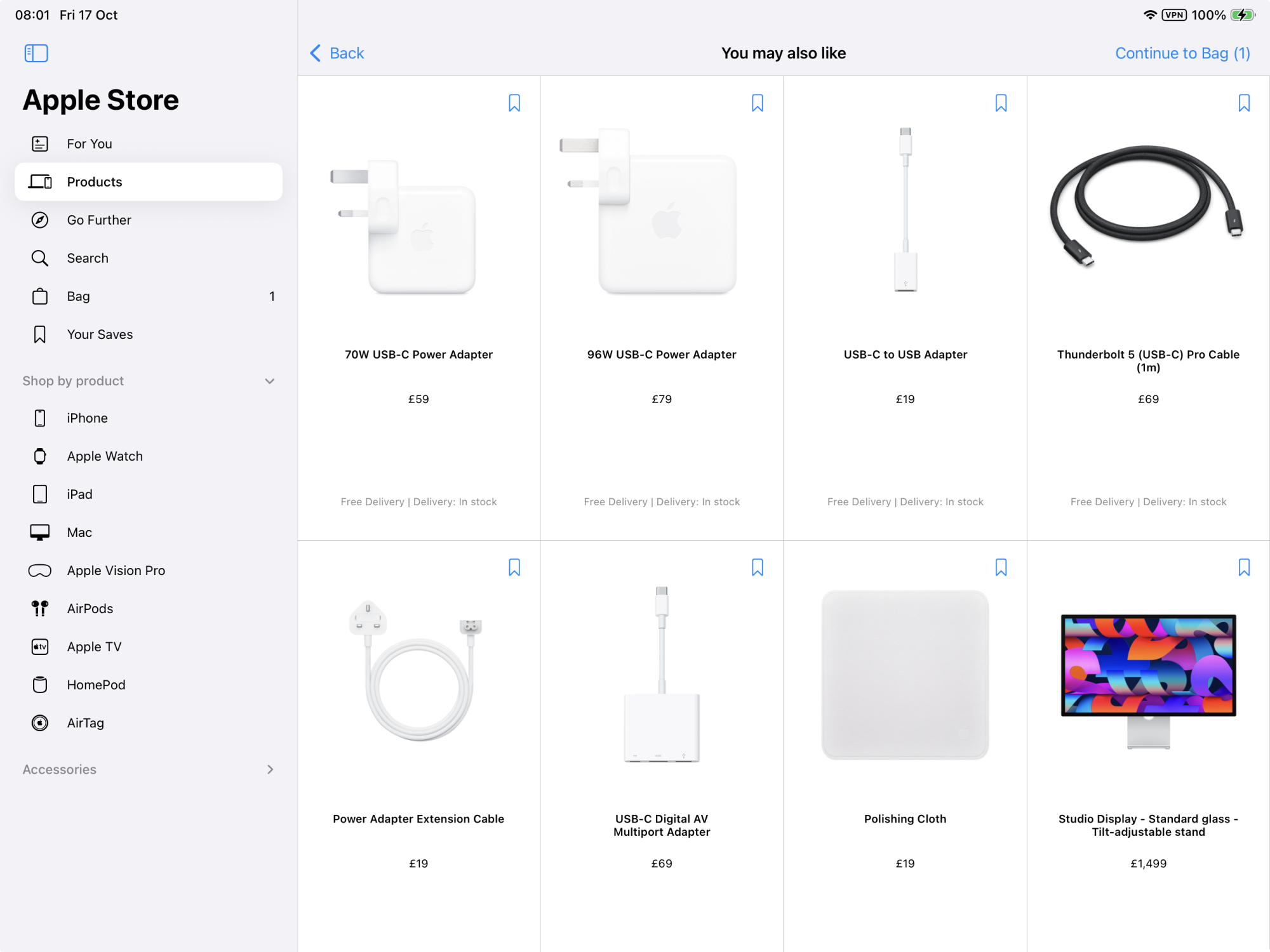This screenshot has width=1270, height=952.
Task: Select AirTag in the product list
Action: 85,723
